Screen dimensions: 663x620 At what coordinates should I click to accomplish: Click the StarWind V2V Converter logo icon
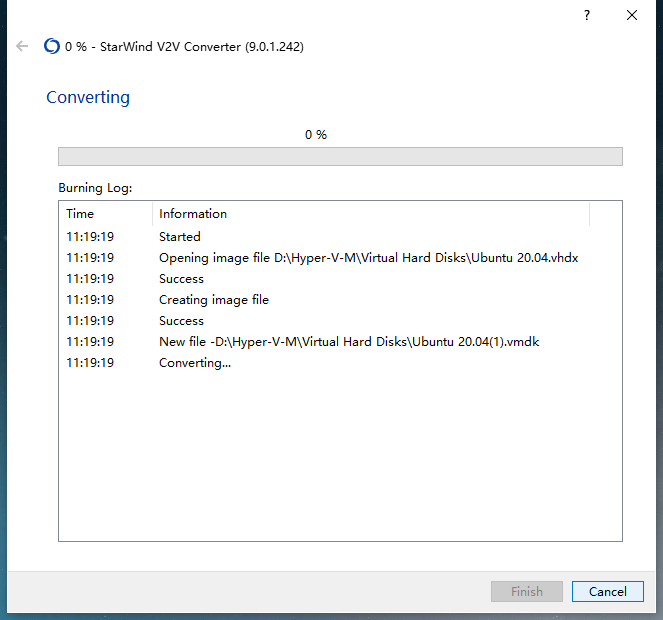click(52, 46)
